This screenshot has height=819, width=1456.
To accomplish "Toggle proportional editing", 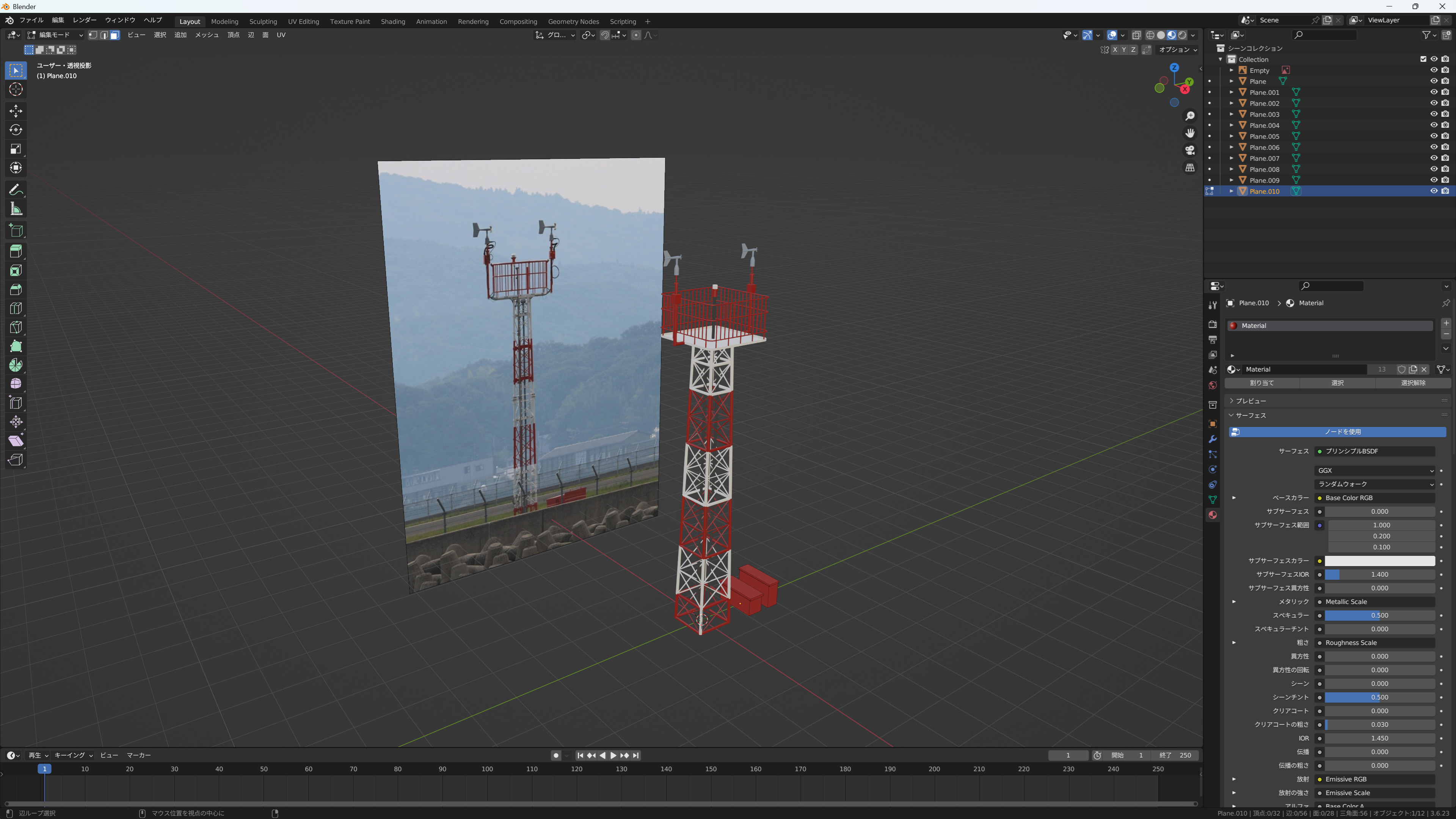I will (x=636, y=35).
